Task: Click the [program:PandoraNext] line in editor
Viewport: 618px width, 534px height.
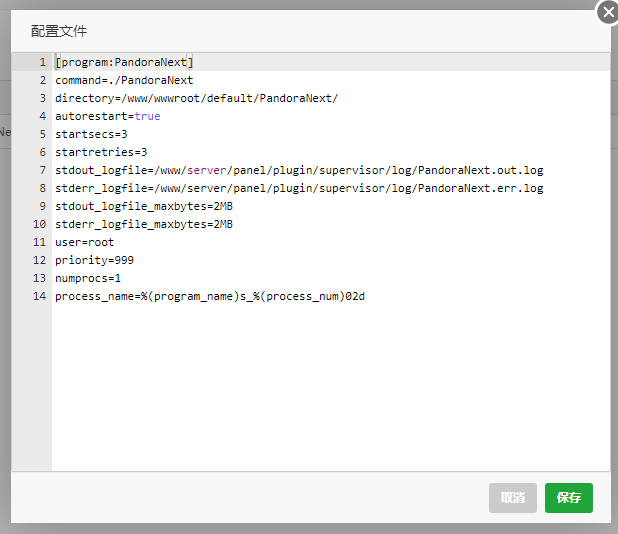Action: (124, 62)
